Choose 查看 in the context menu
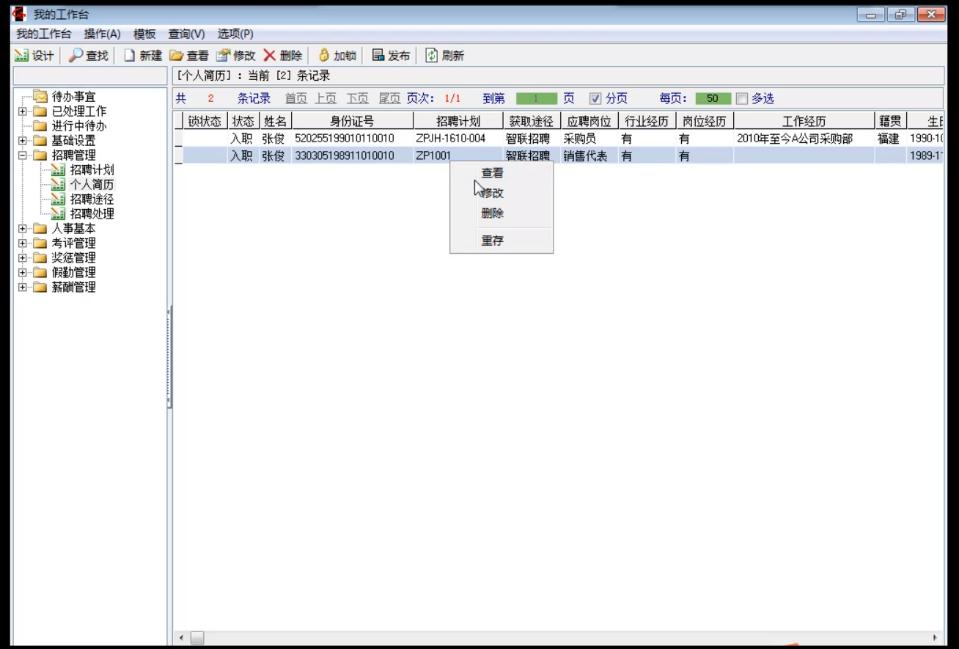Viewport: 959px width, 649px height. coord(502,173)
